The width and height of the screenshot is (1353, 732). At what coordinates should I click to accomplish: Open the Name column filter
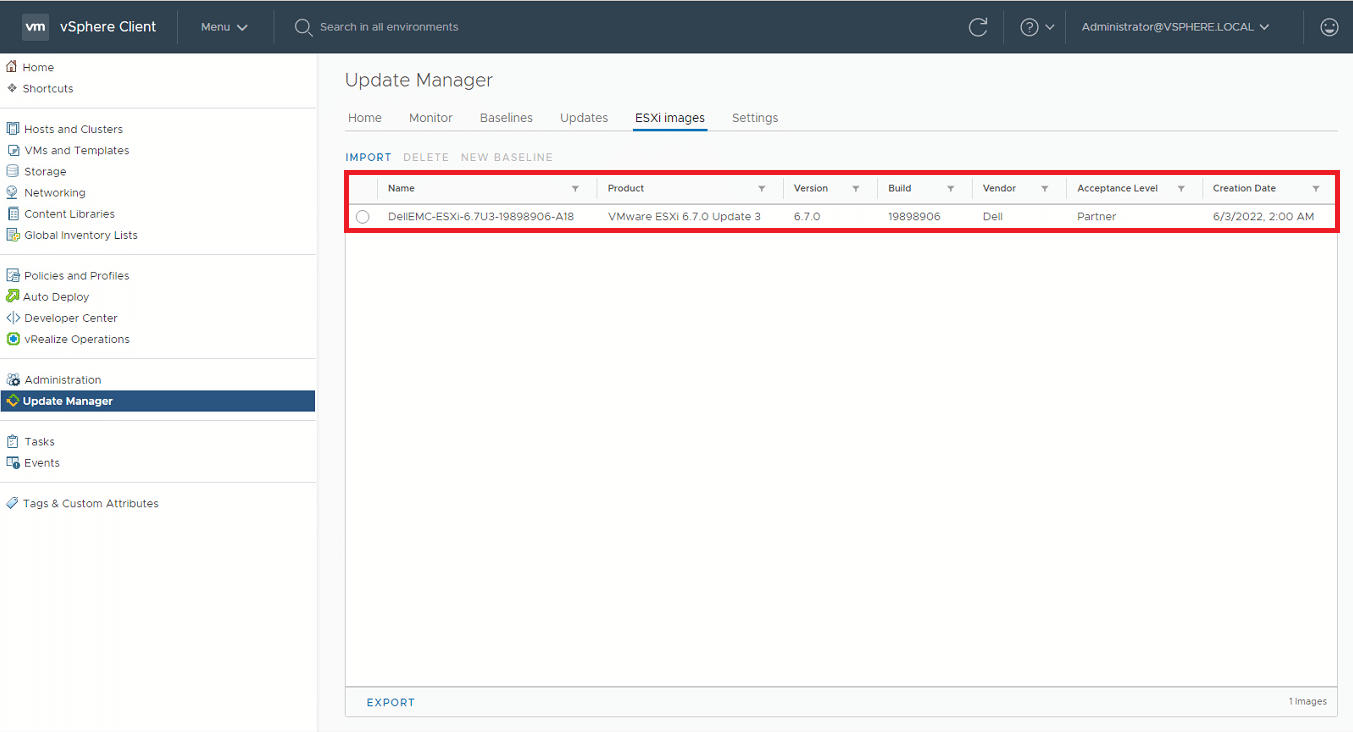click(x=575, y=188)
